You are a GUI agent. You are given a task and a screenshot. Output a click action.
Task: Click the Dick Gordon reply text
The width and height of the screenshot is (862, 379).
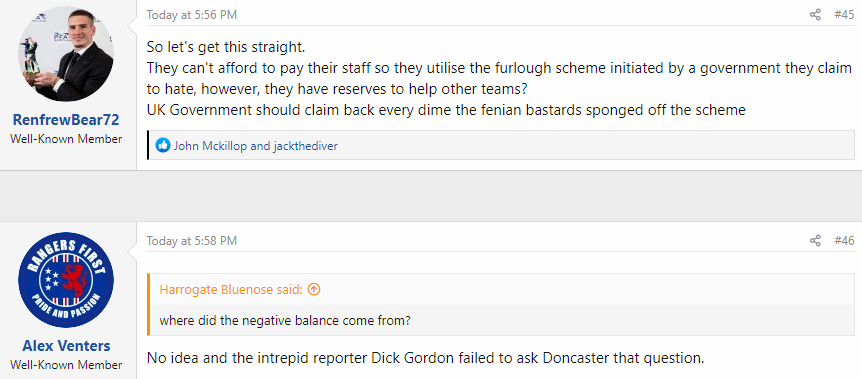coord(426,358)
